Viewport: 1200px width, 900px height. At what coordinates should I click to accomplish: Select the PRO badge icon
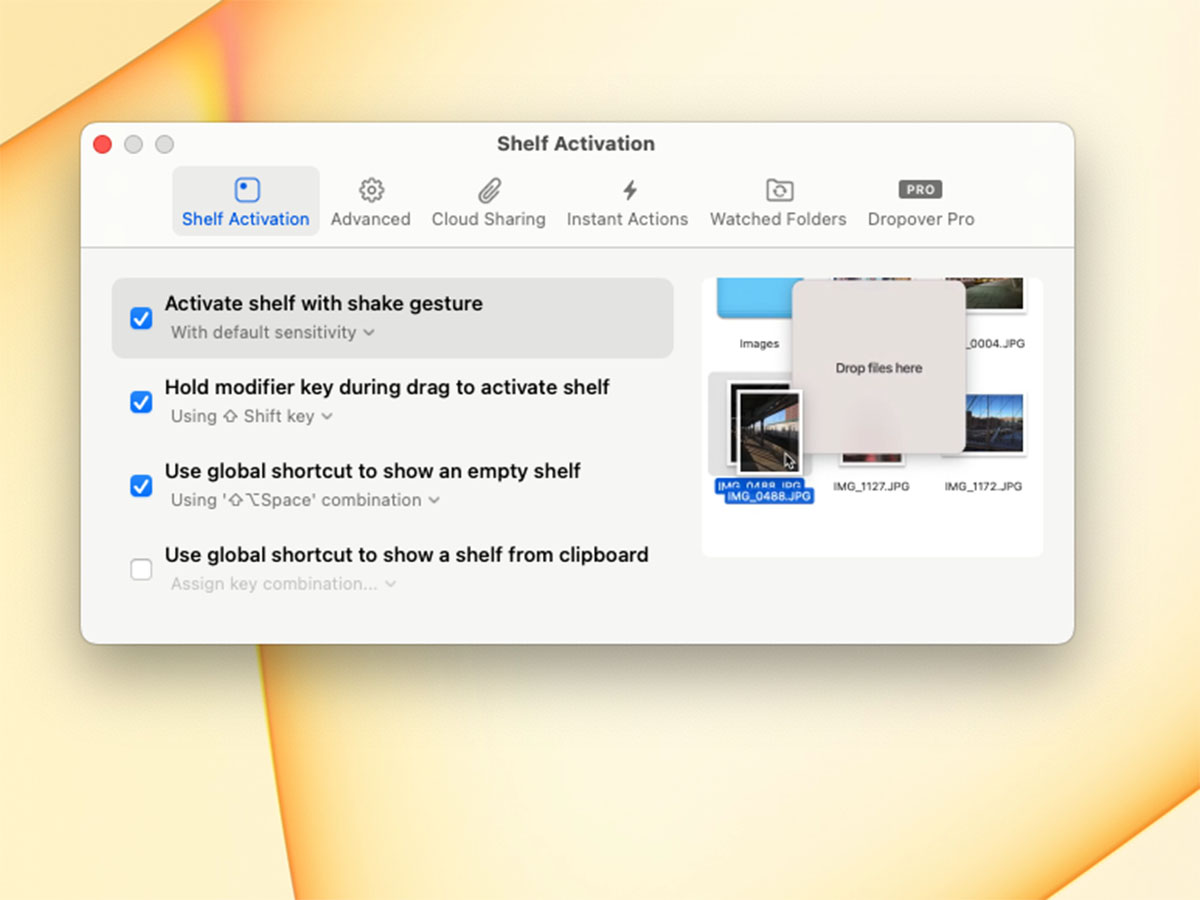click(x=920, y=190)
